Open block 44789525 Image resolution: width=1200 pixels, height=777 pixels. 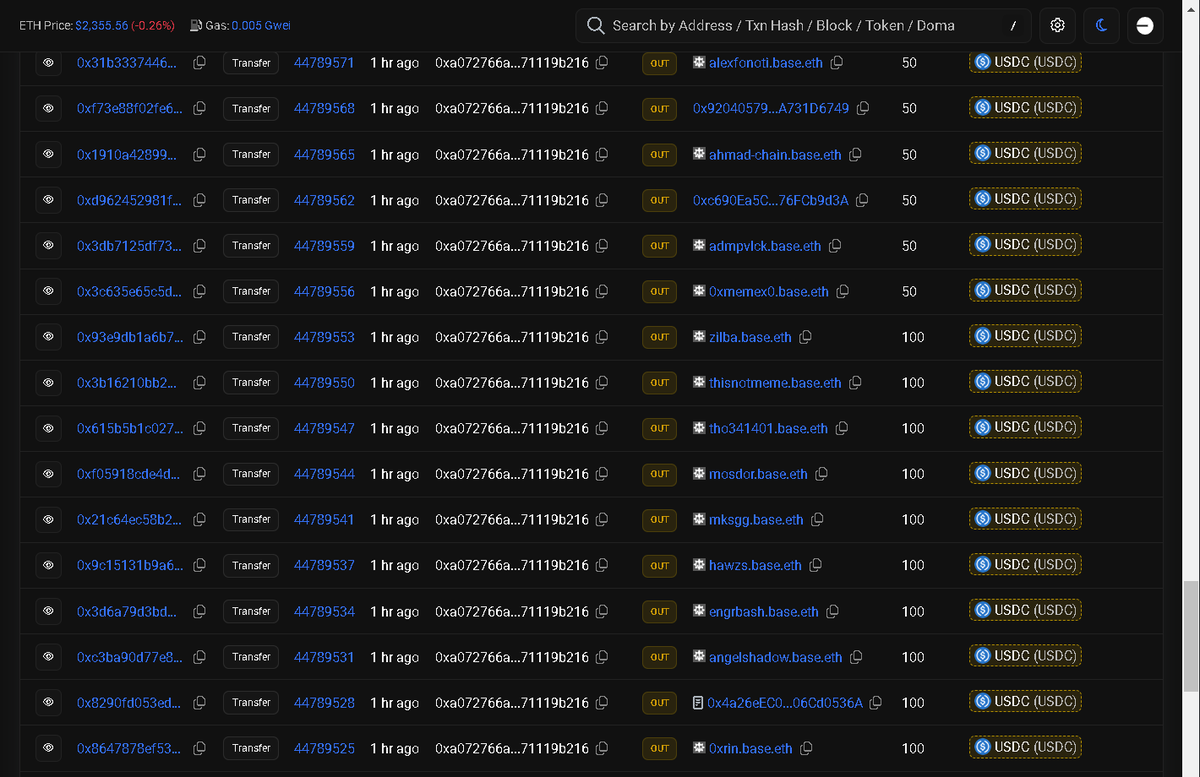(324, 748)
